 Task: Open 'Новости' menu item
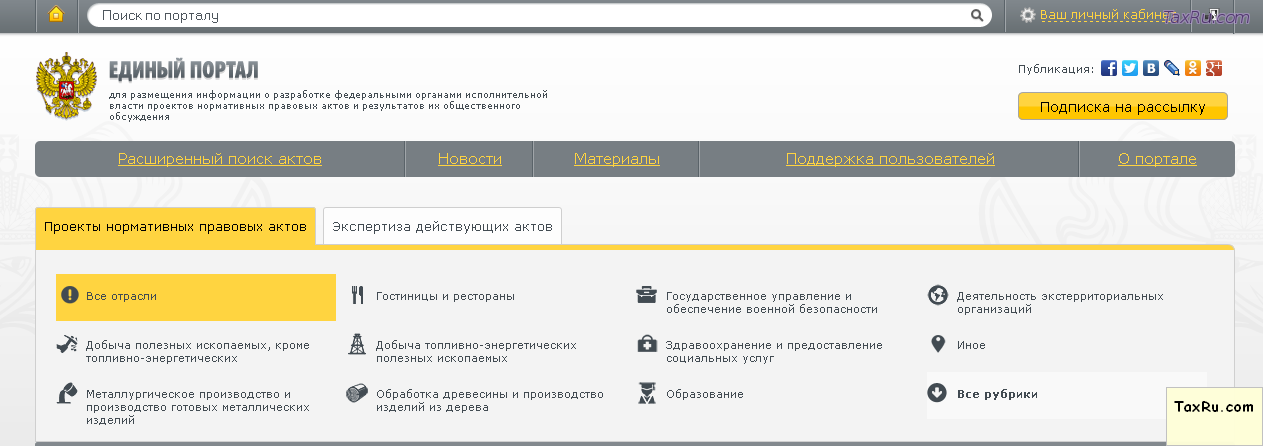[x=470, y=159]
